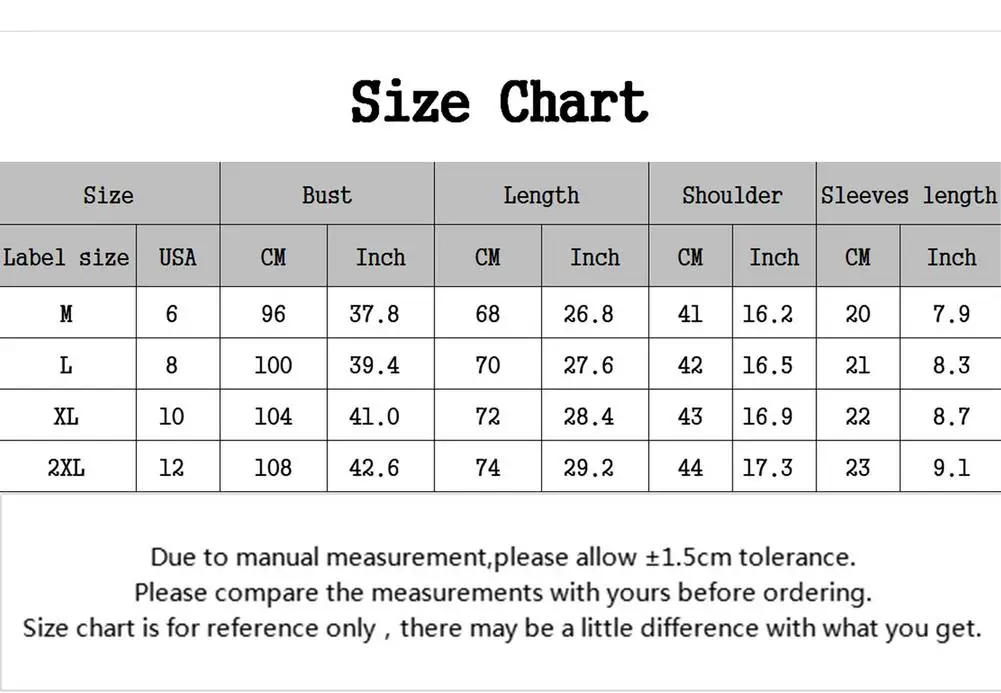Click the 2XL label size cell
1001x693 pixels.
pos(66,467)
